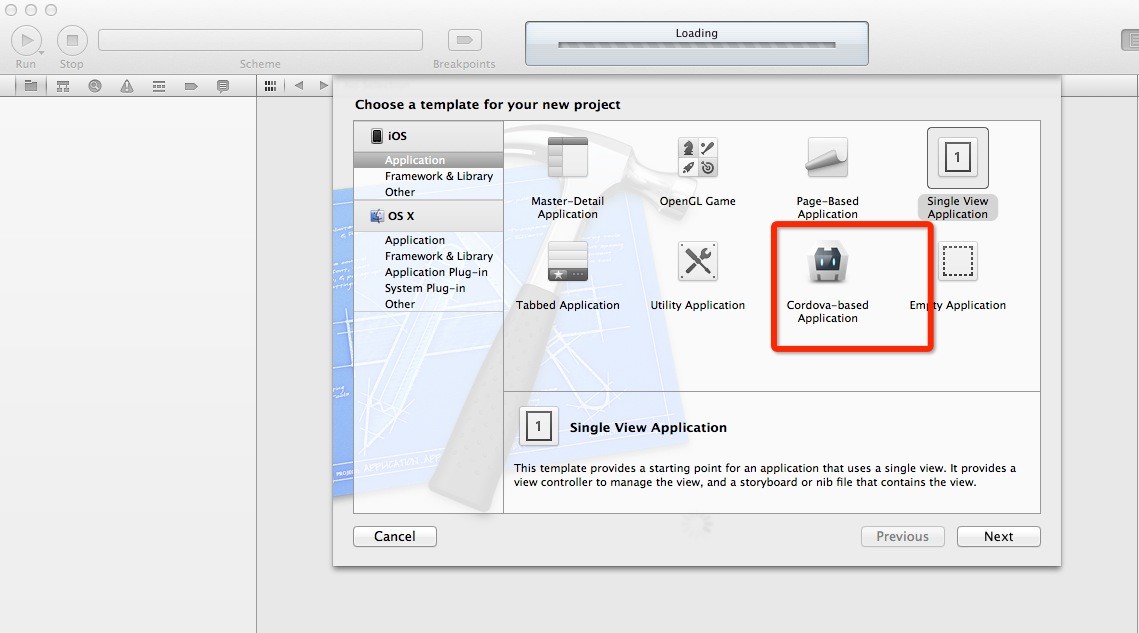Open the related files grid menu

click(270, 86)
